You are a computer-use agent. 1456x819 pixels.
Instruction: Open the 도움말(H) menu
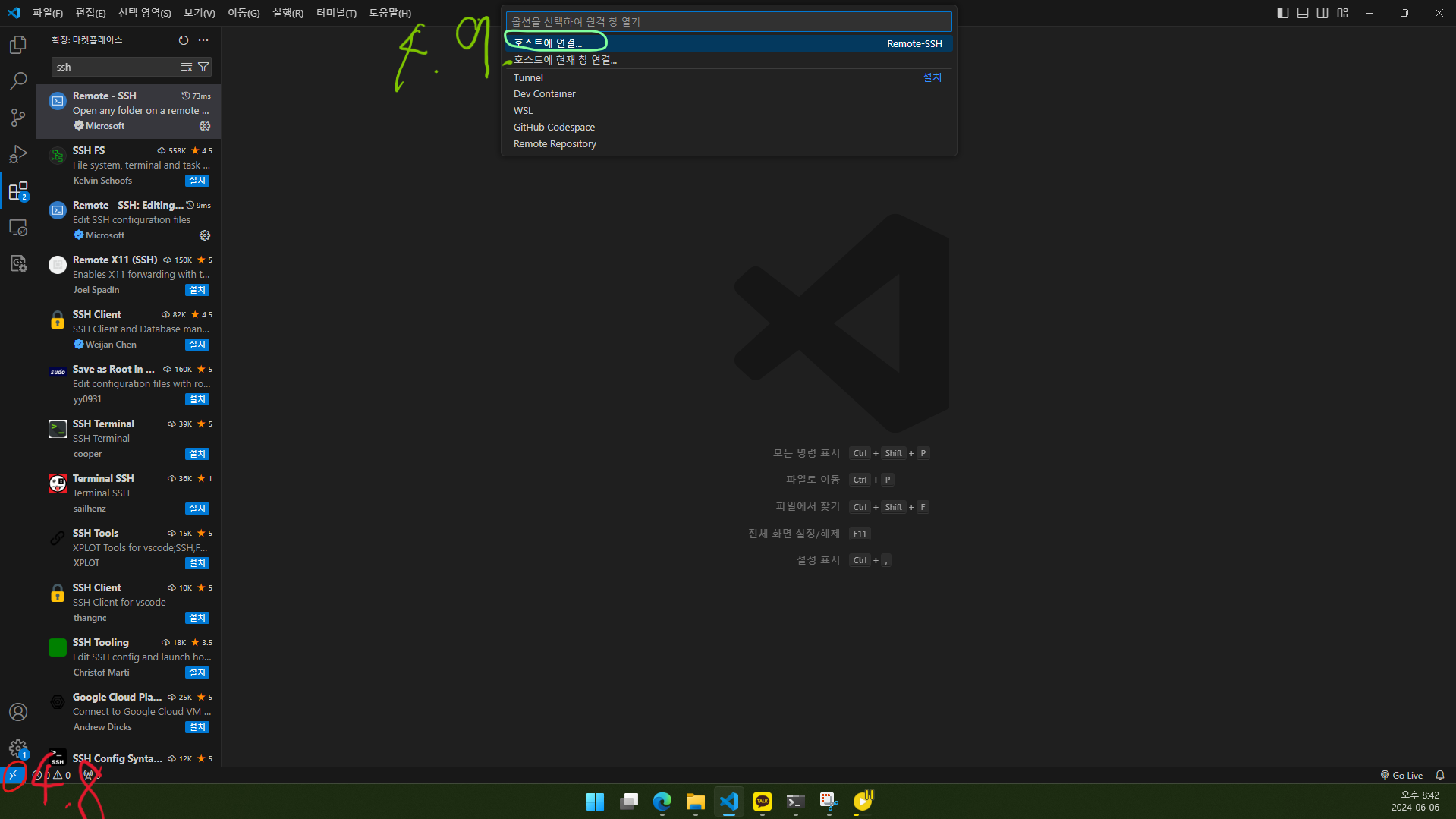(x=390, y=13)
